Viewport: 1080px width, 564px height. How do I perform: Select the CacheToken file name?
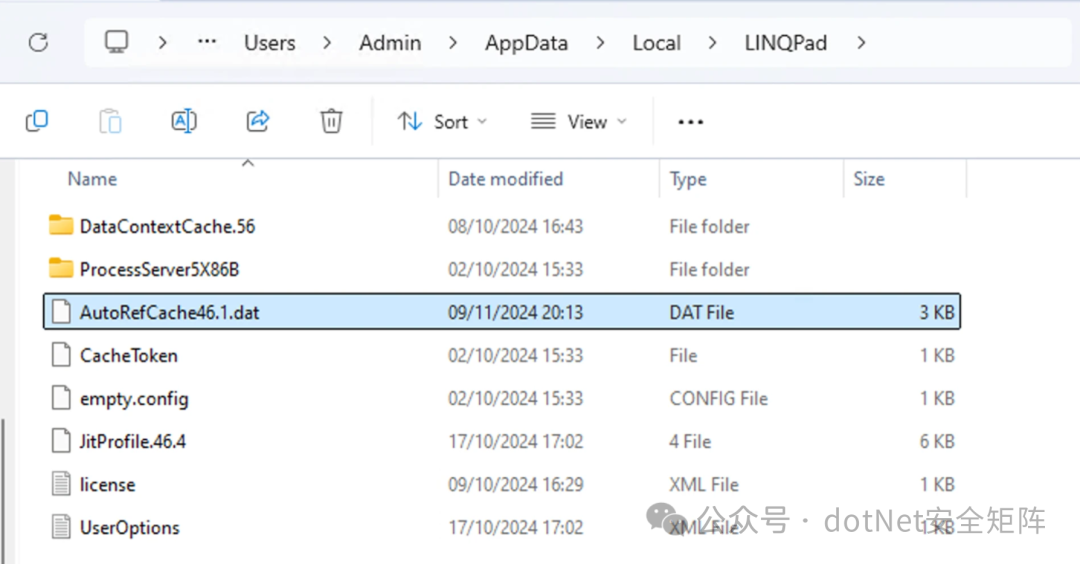[x=129, y=355]
